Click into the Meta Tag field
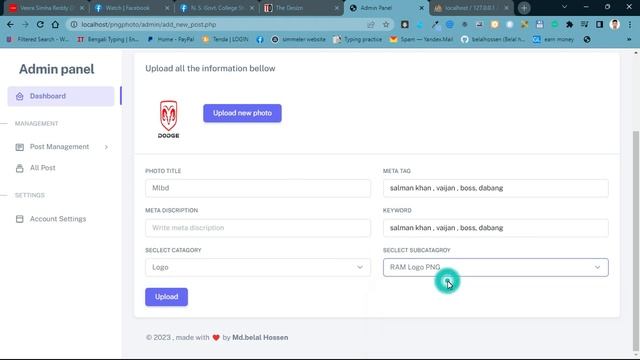 pos(496,188)
